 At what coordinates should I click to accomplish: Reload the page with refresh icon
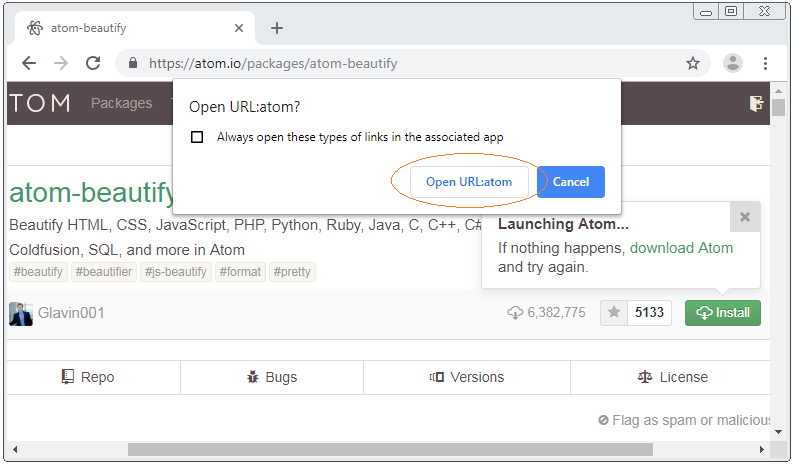click(93, 63)
